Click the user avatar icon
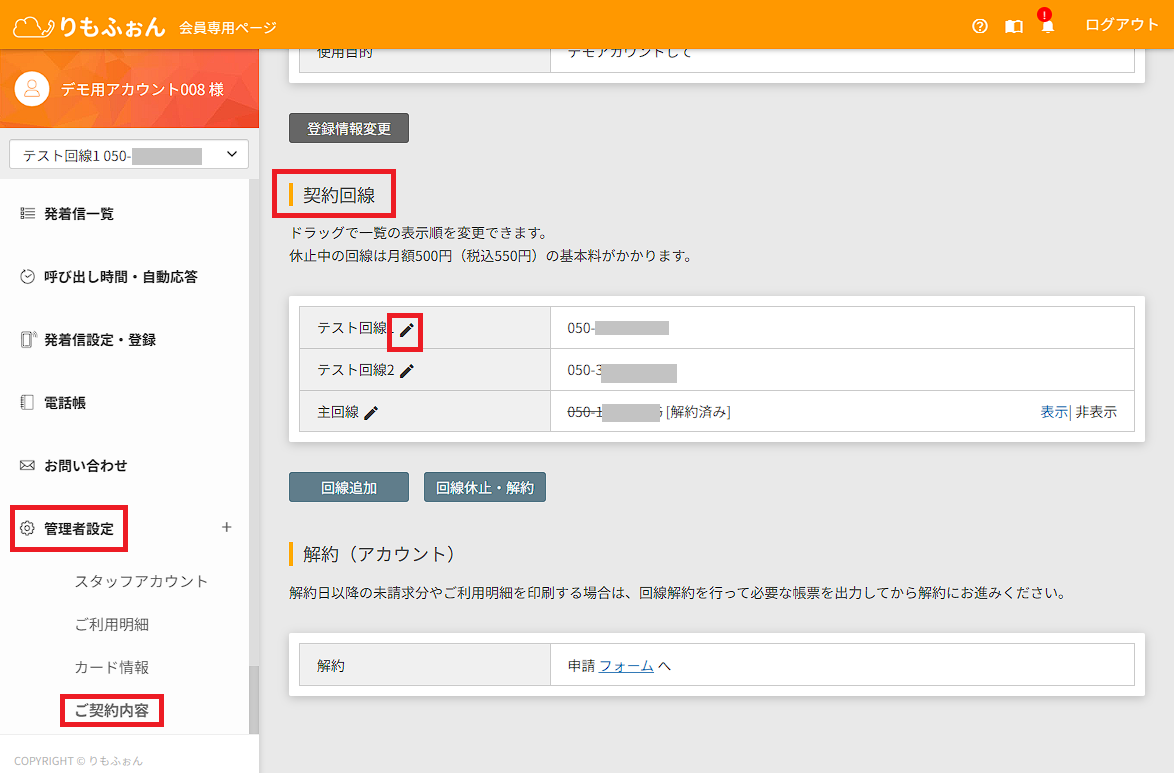The image size is (1174, 773). coord(31,89)
